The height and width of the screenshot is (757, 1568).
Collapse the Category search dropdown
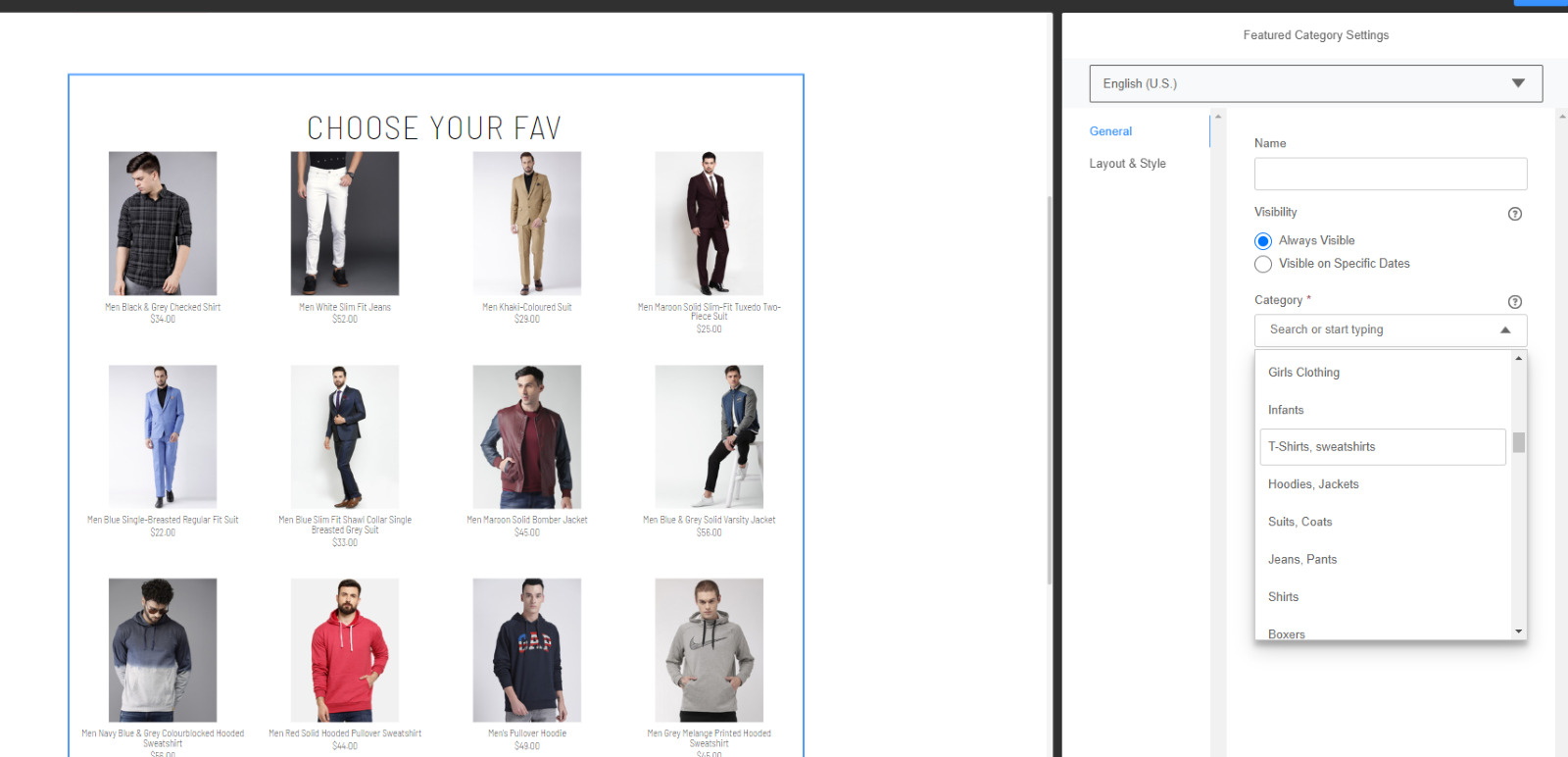(x=1505, y=330)
